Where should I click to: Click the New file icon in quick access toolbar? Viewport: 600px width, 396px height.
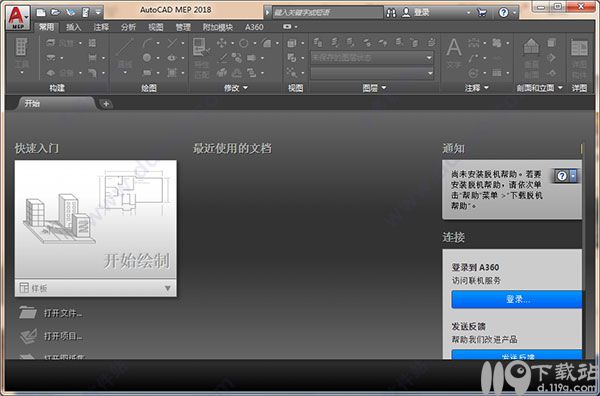[41, 13]
